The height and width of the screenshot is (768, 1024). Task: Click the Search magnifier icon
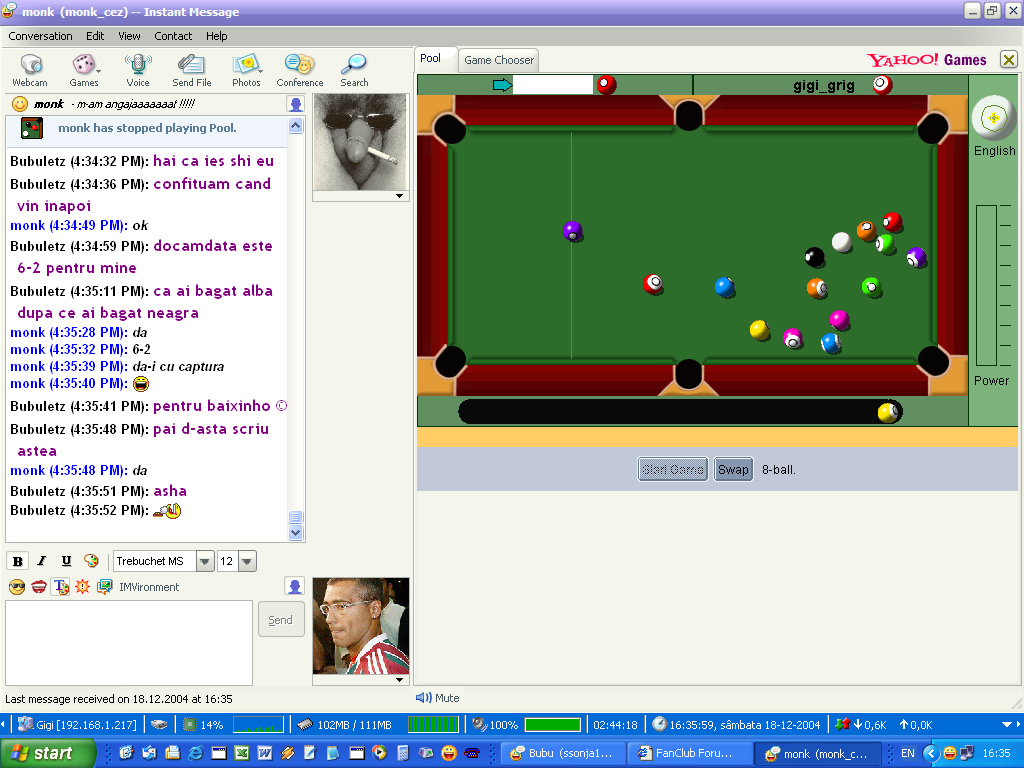pyautogui.click(x=354, y=70)
